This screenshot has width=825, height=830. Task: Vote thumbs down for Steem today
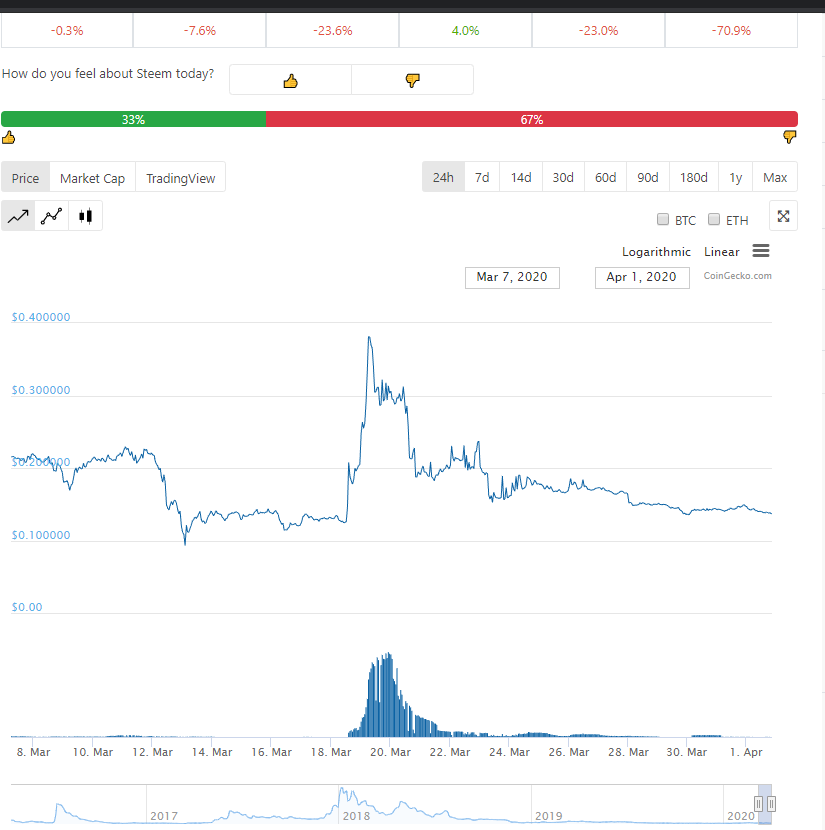pyautogui.click(x=412, y=80)
